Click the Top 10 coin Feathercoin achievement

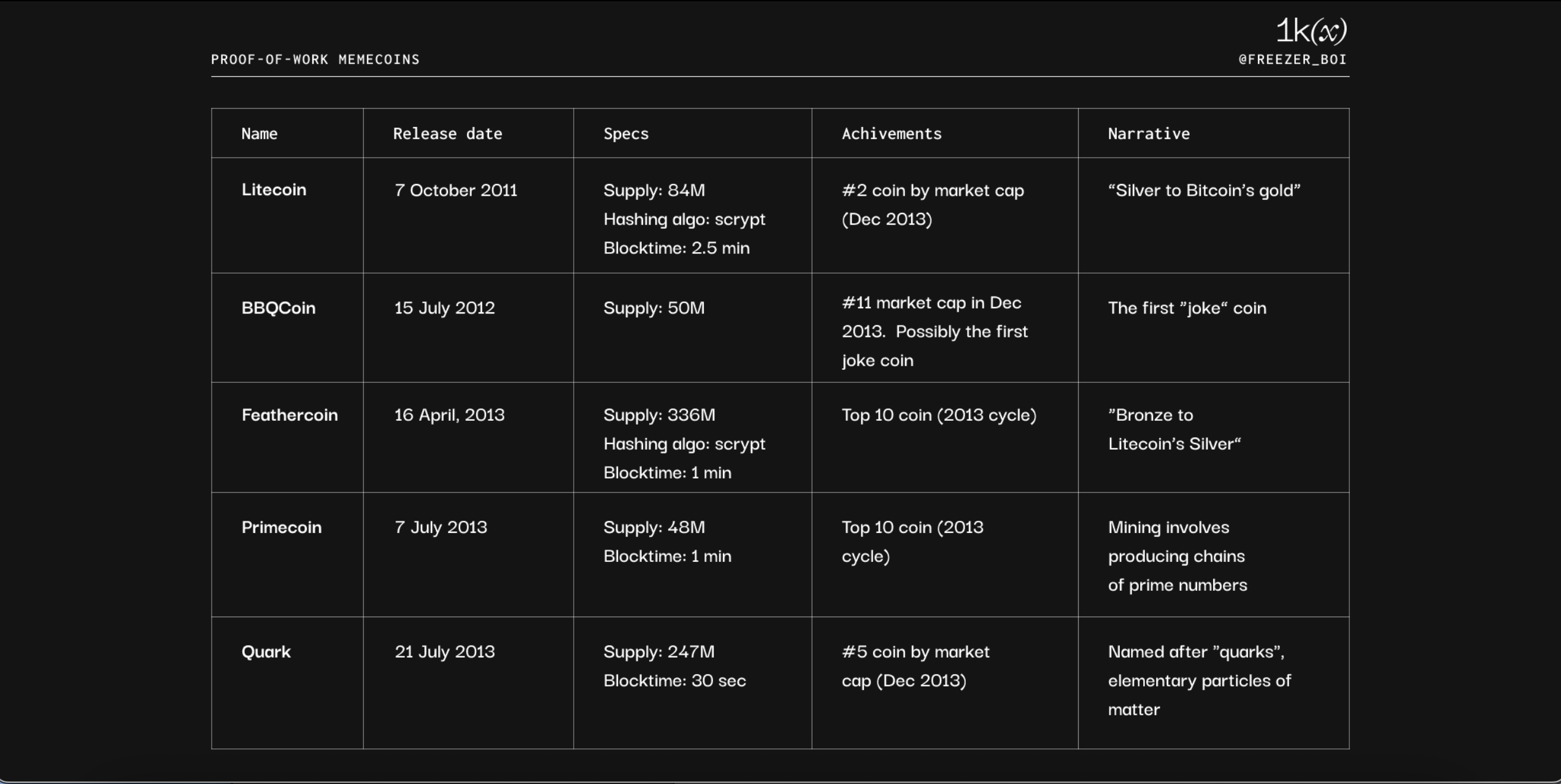(x=939, y=415)
